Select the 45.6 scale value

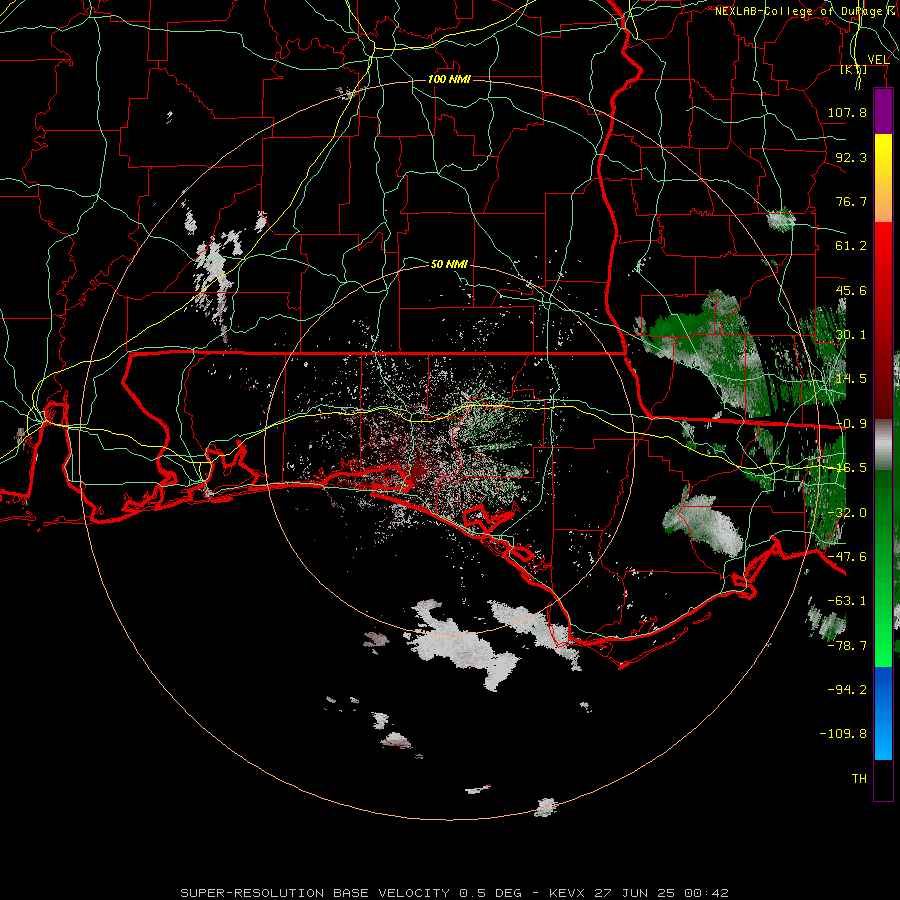[x=851, y=290]
